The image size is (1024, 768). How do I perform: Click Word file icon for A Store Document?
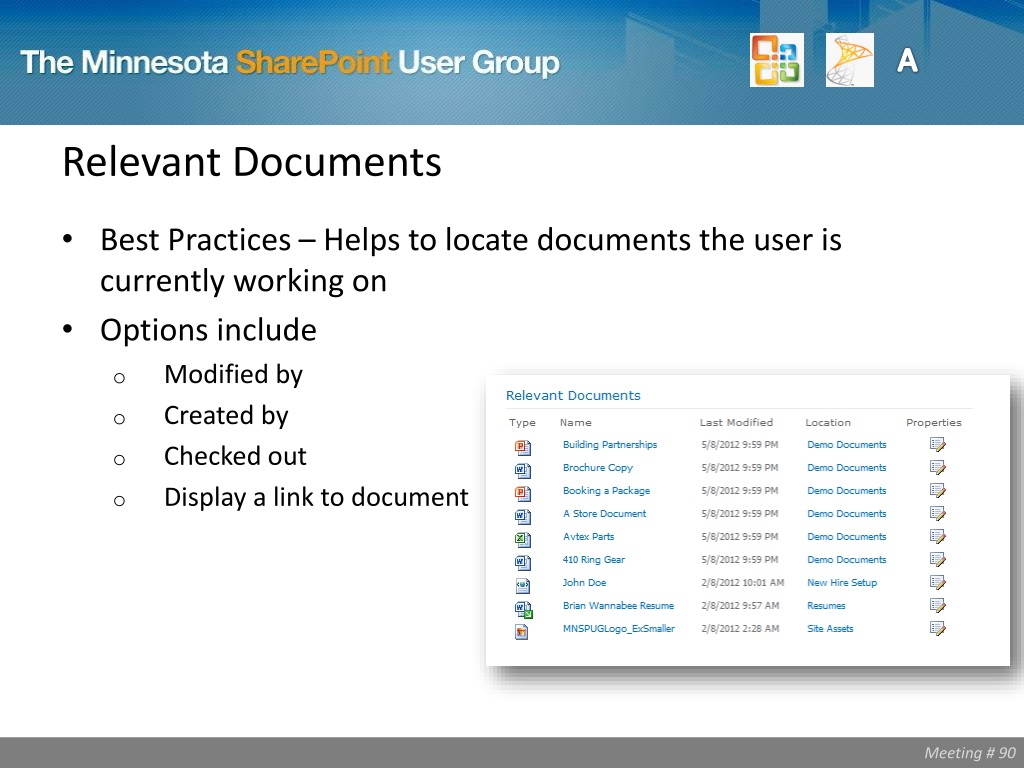coord(522,516)
